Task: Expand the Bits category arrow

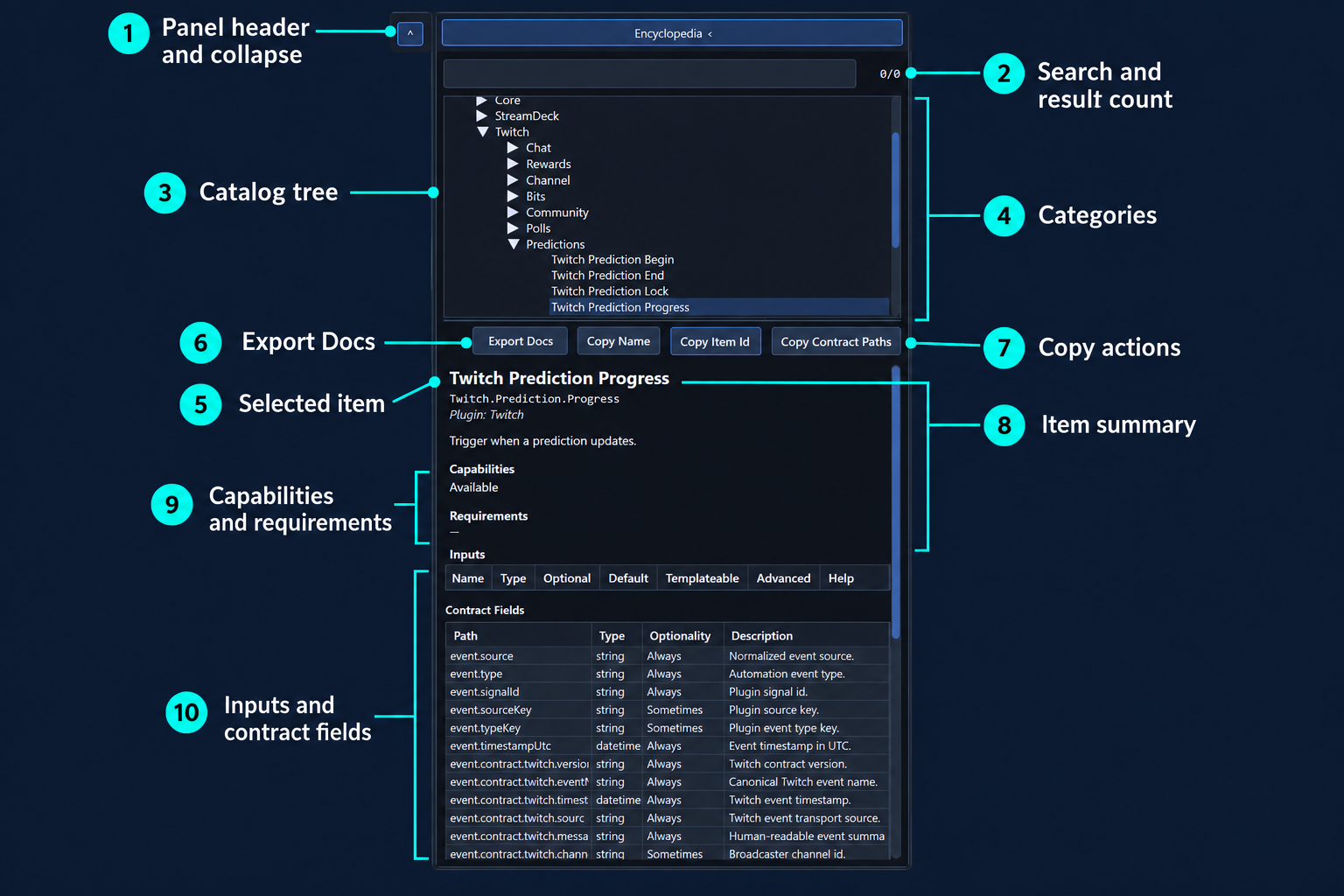Action: click(513, 196)
